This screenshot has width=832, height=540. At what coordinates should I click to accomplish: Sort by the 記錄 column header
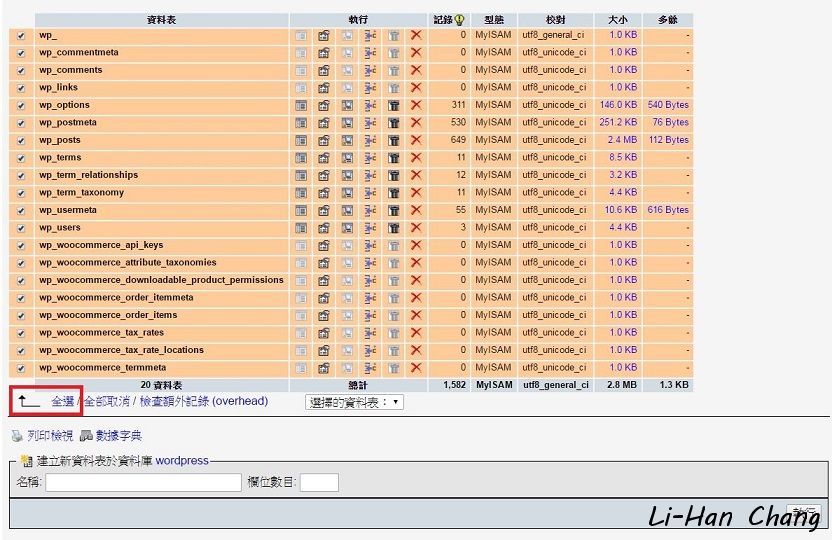(x=443, y=20)
